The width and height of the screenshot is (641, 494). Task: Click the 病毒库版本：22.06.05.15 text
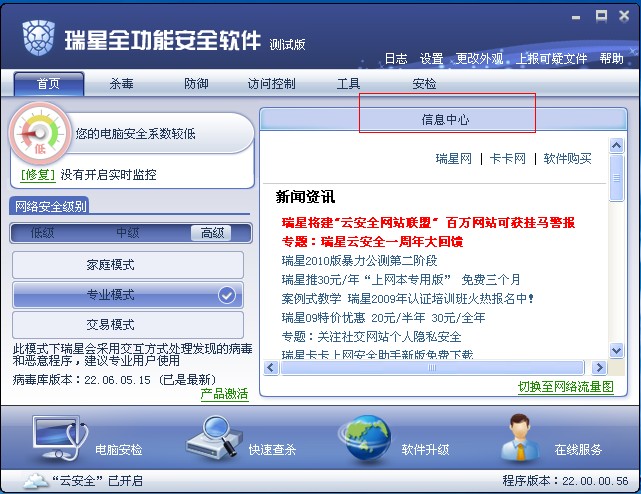82,380
